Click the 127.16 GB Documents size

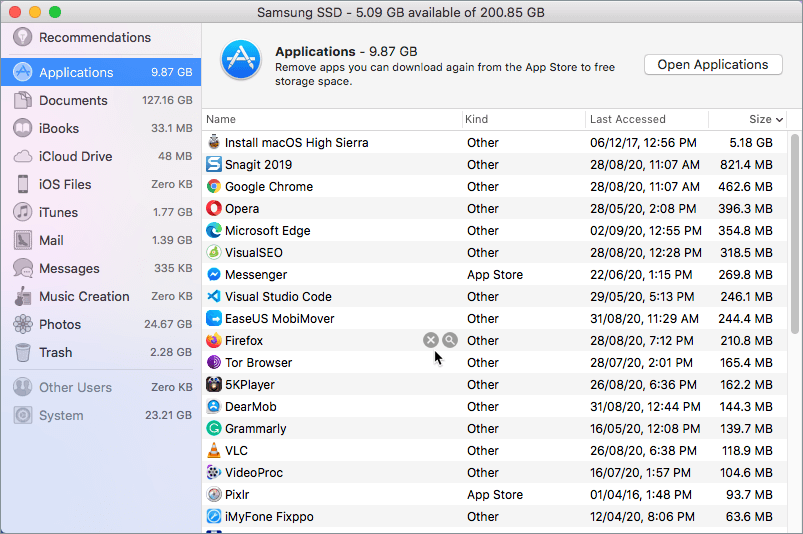tap(167, 100)
